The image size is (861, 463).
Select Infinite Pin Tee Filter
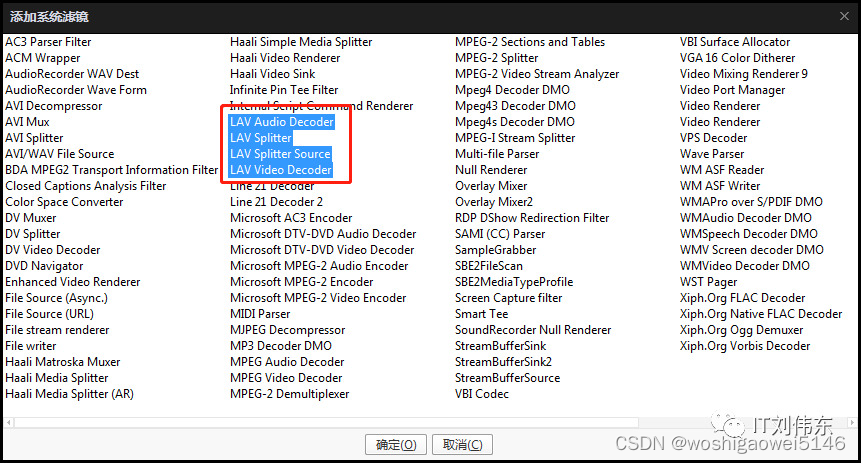coord(284,90)
